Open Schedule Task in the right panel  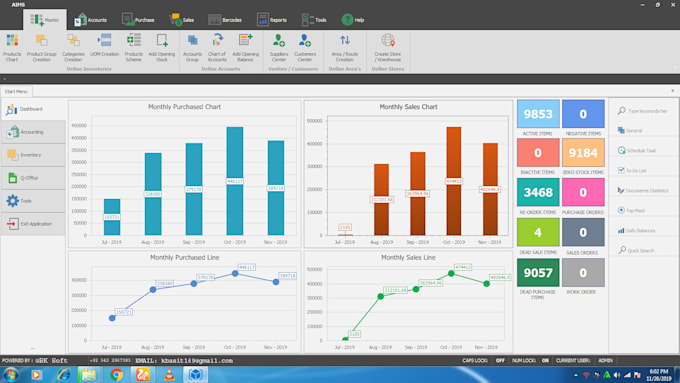637,151
